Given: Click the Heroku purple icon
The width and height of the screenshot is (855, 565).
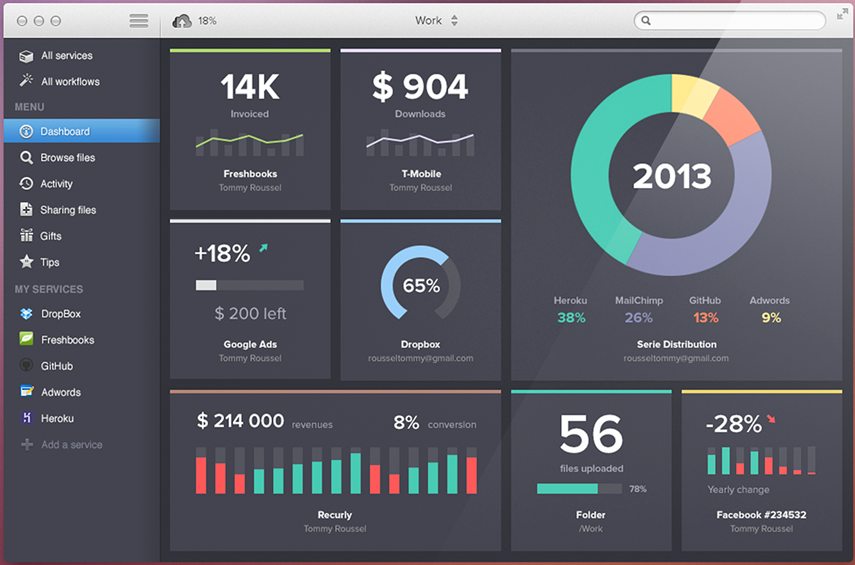Looking at the screenshot, I should tap(26, 418).
